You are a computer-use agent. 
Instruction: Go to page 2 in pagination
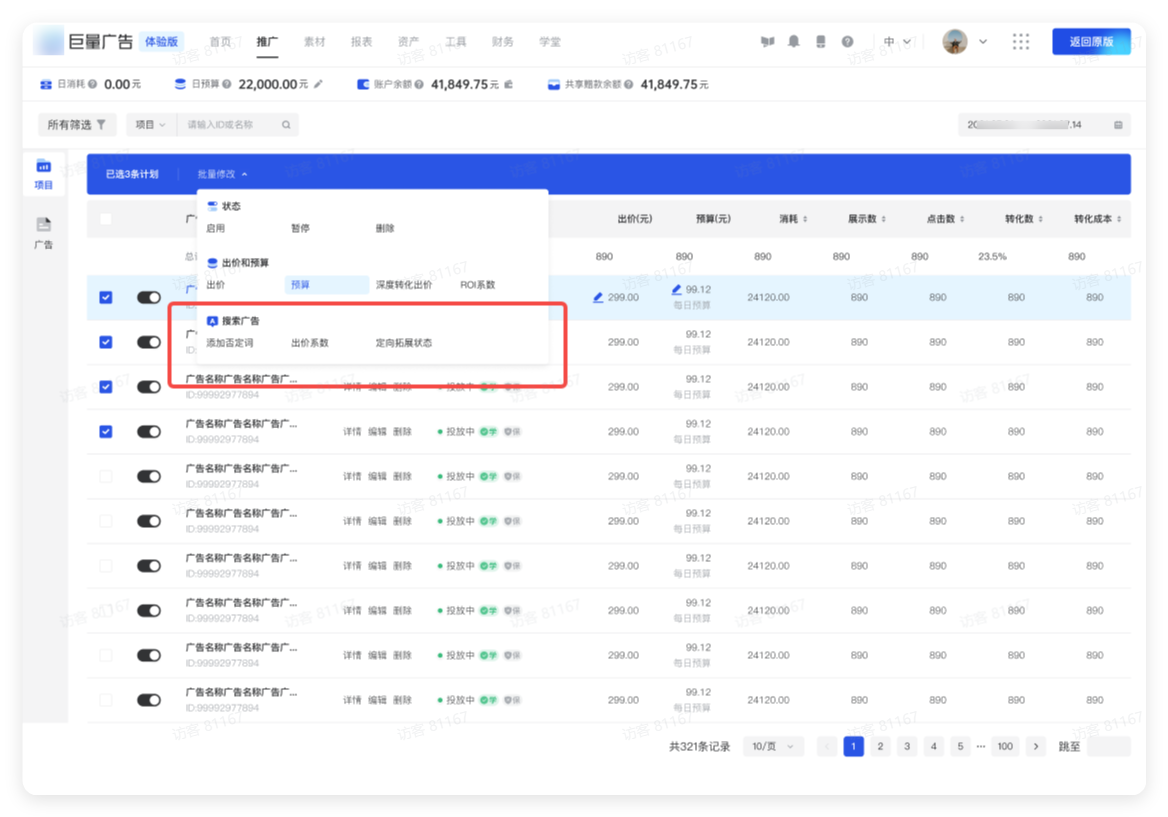[880, 746]
